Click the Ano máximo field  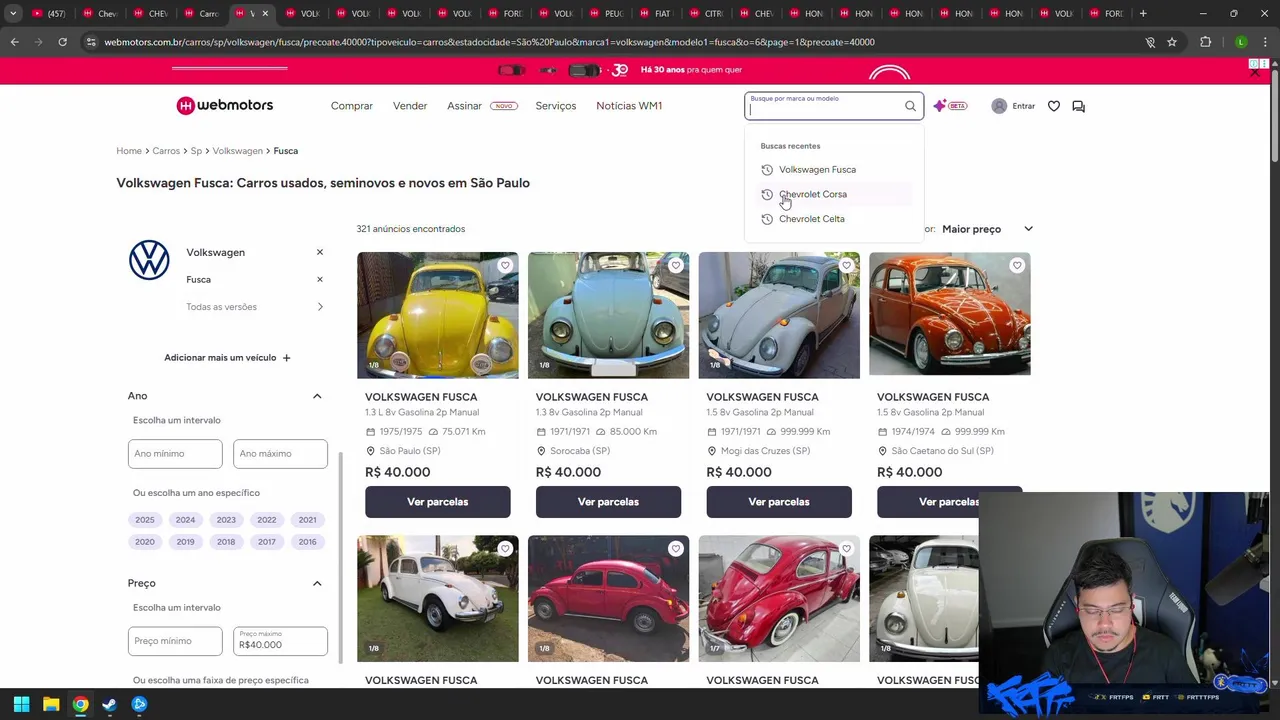tap(280, 454)
